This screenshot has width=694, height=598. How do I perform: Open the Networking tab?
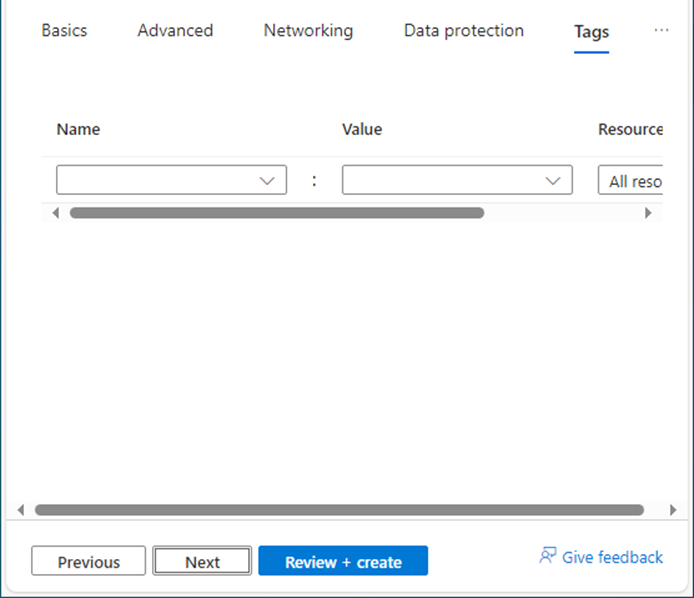point(308,31)
